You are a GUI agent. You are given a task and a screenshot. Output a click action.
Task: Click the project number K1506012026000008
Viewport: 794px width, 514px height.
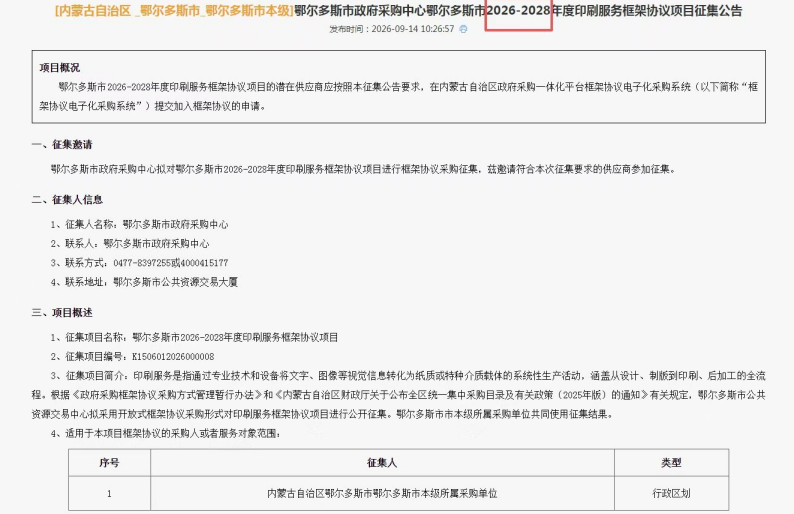(173, 357)
